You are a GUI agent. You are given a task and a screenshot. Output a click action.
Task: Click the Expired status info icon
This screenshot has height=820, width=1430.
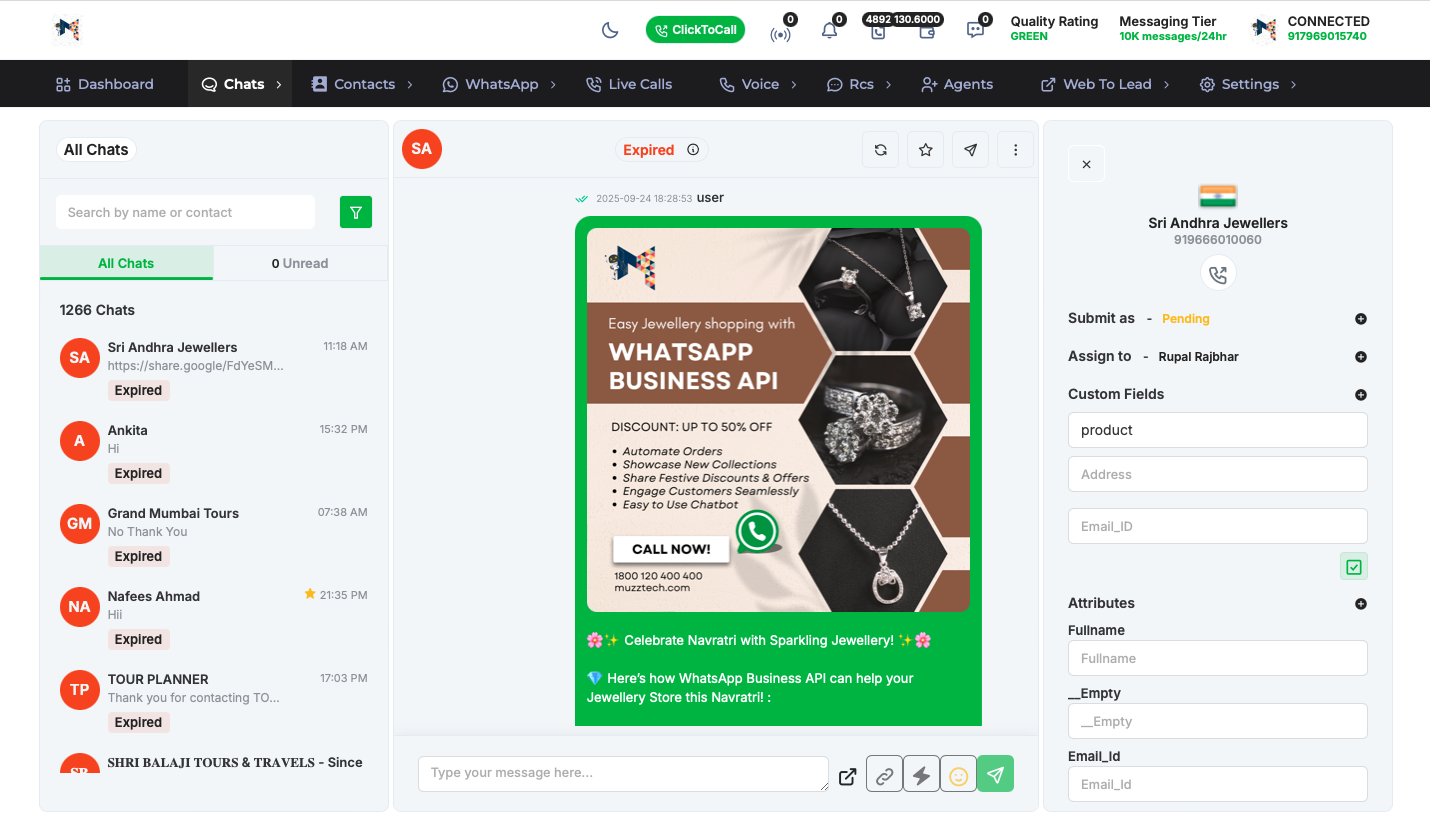693,150
